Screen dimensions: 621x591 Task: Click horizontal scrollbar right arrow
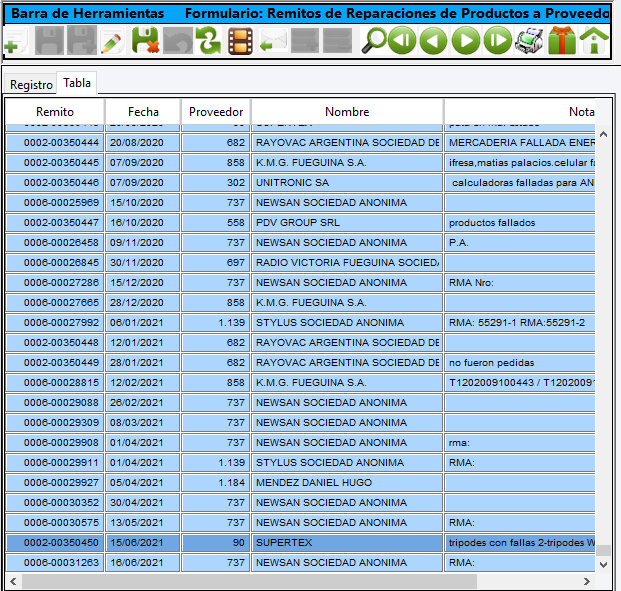[x=587, y=581]
